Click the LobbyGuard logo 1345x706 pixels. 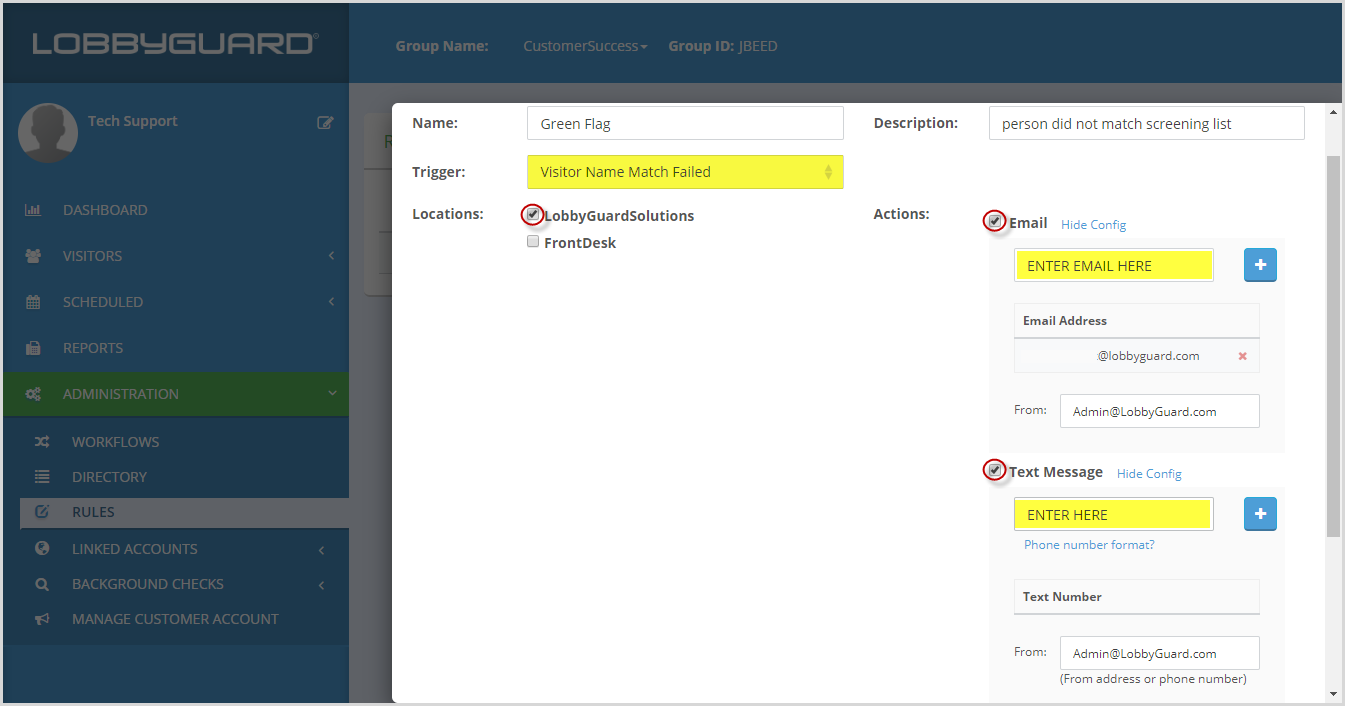[176, 44]
